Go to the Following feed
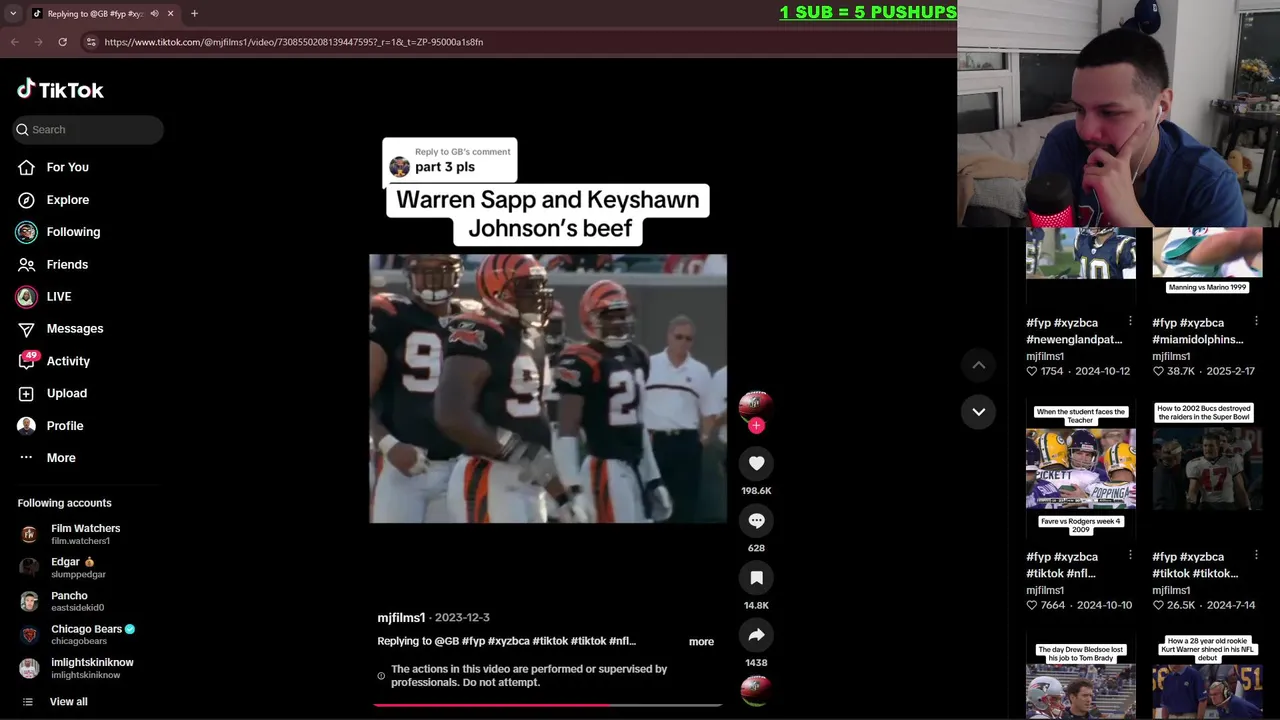The width and height of the screenshot is (1280, 720). [x=73, y=232]
